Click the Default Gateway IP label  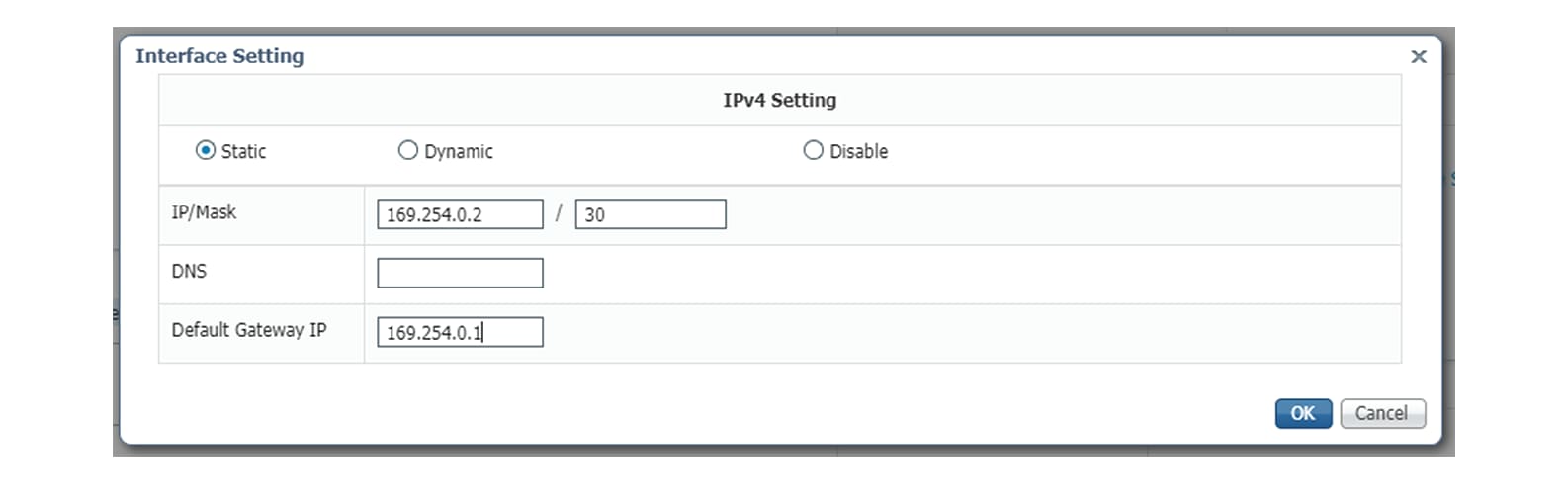click(249, 330)
